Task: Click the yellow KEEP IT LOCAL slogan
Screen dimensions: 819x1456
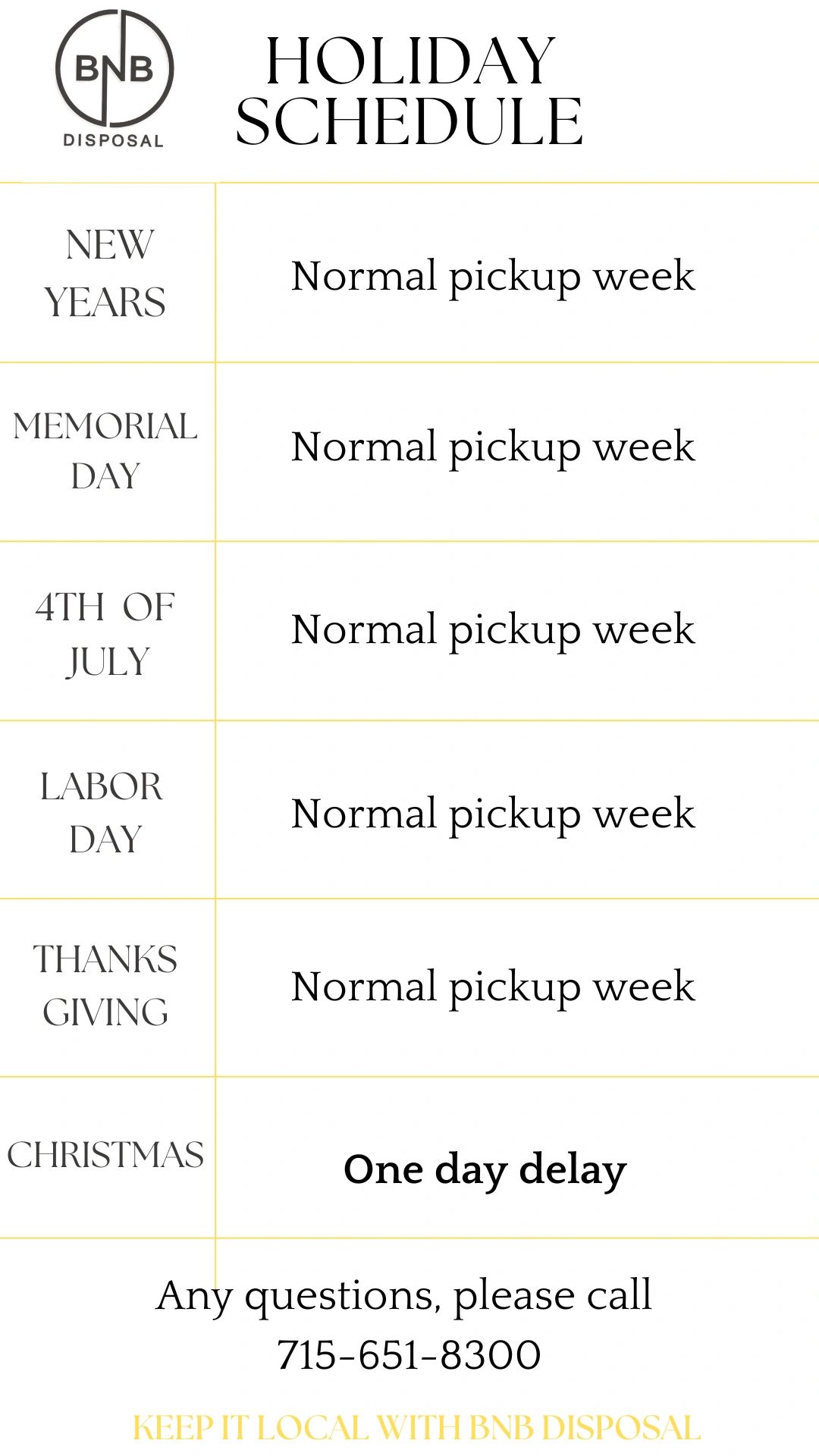Action: coord(416,1428)
